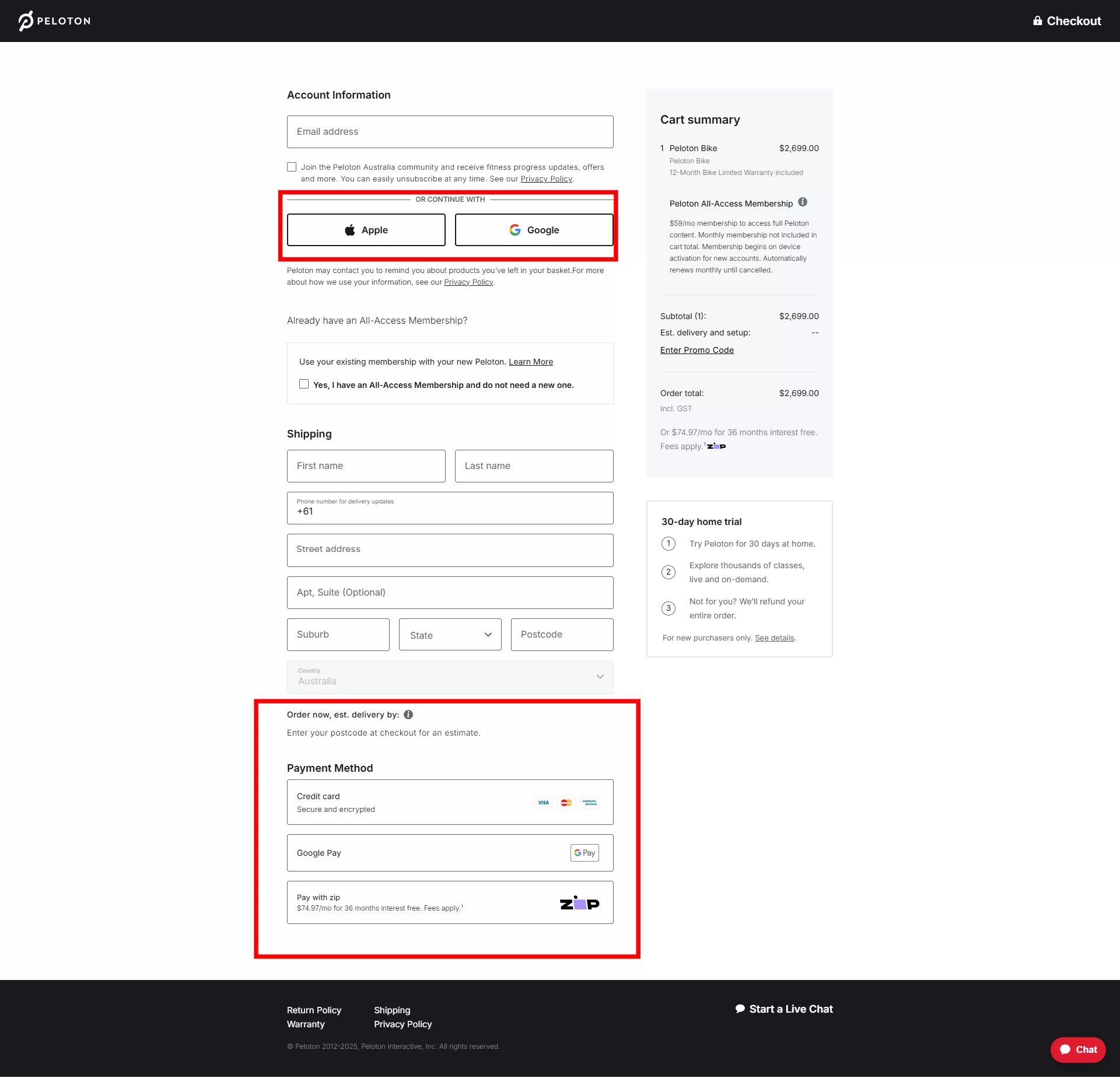Click delivery estimate info icon
The width and height of the screenshot is (1120, 1078).
pos(408,715)
